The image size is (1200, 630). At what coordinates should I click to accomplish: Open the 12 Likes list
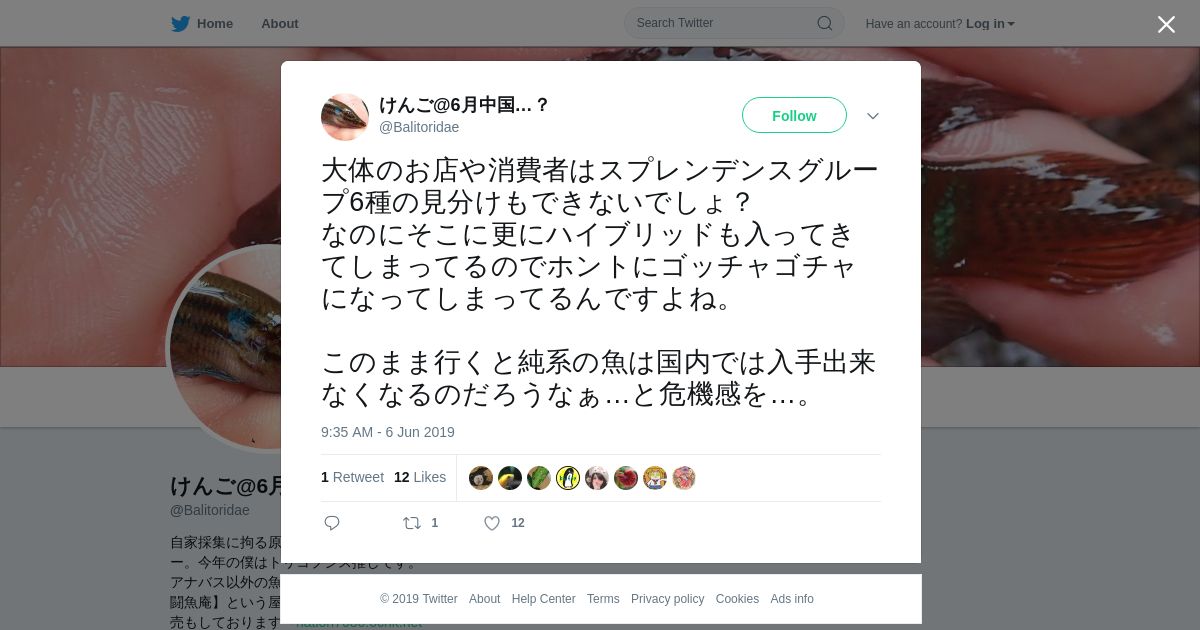pos(420,478)
